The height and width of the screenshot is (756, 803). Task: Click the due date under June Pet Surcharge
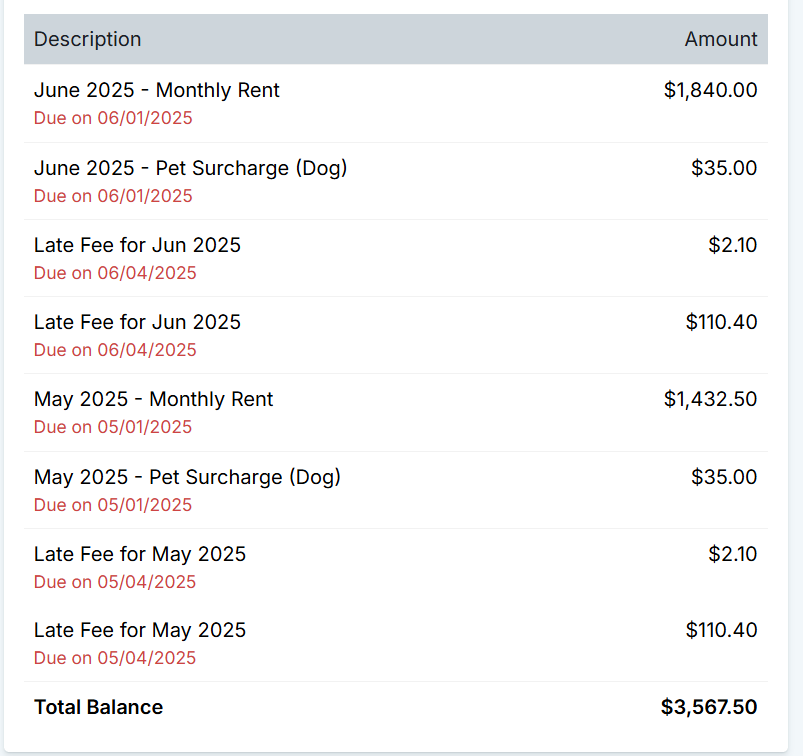point(113,196)
